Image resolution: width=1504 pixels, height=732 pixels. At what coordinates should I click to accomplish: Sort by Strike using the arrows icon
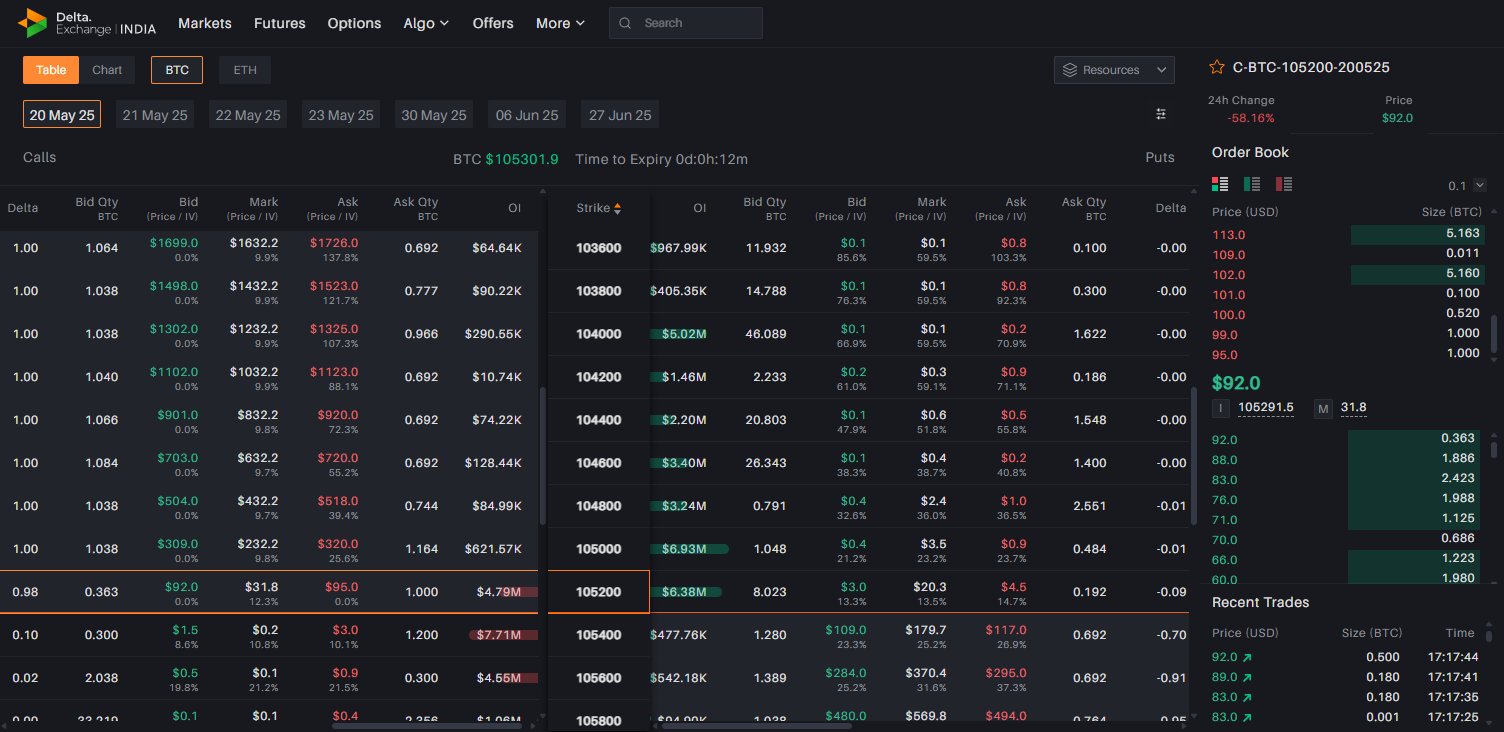tap(617, 208)
